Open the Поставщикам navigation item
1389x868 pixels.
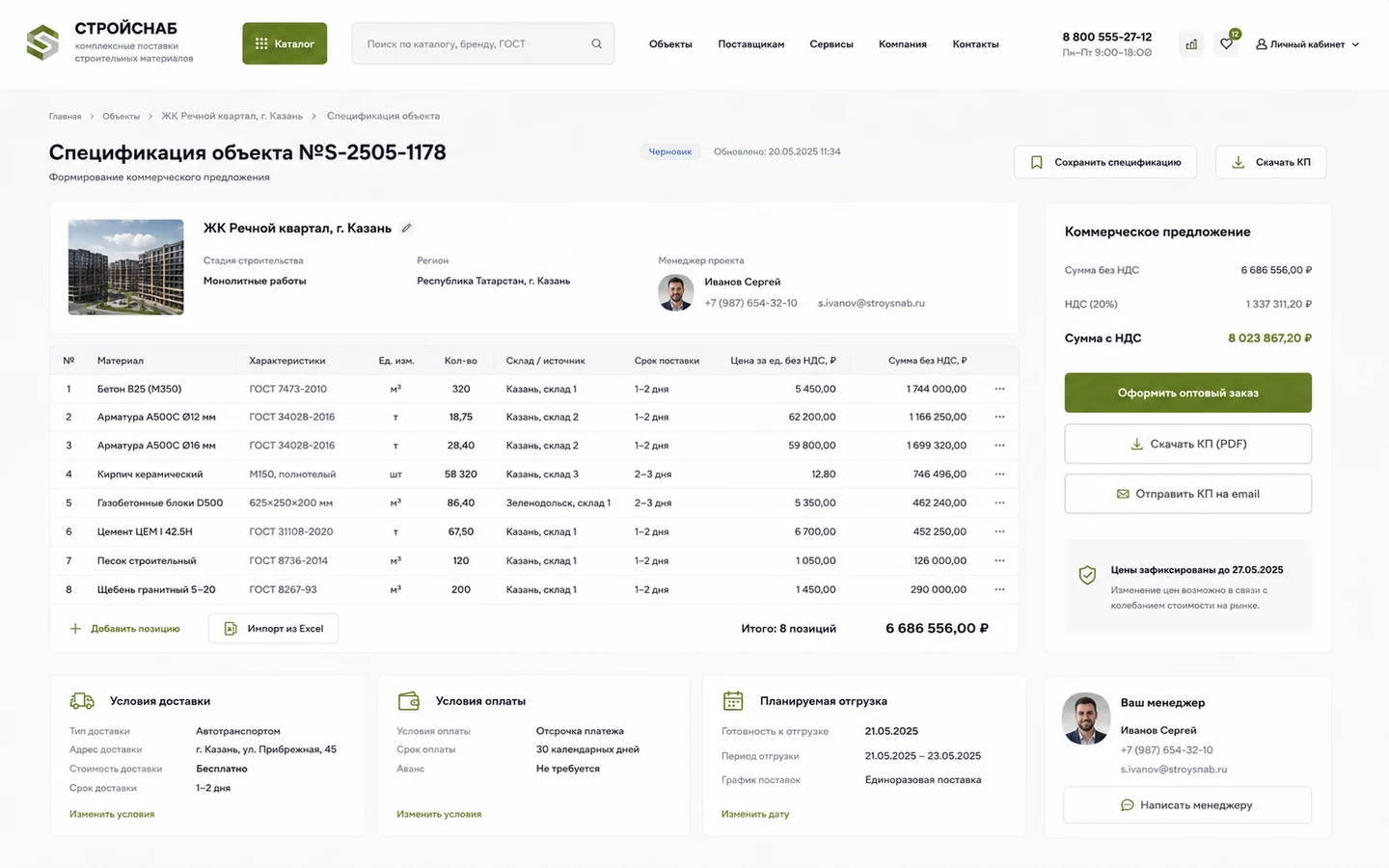(750, 44)
